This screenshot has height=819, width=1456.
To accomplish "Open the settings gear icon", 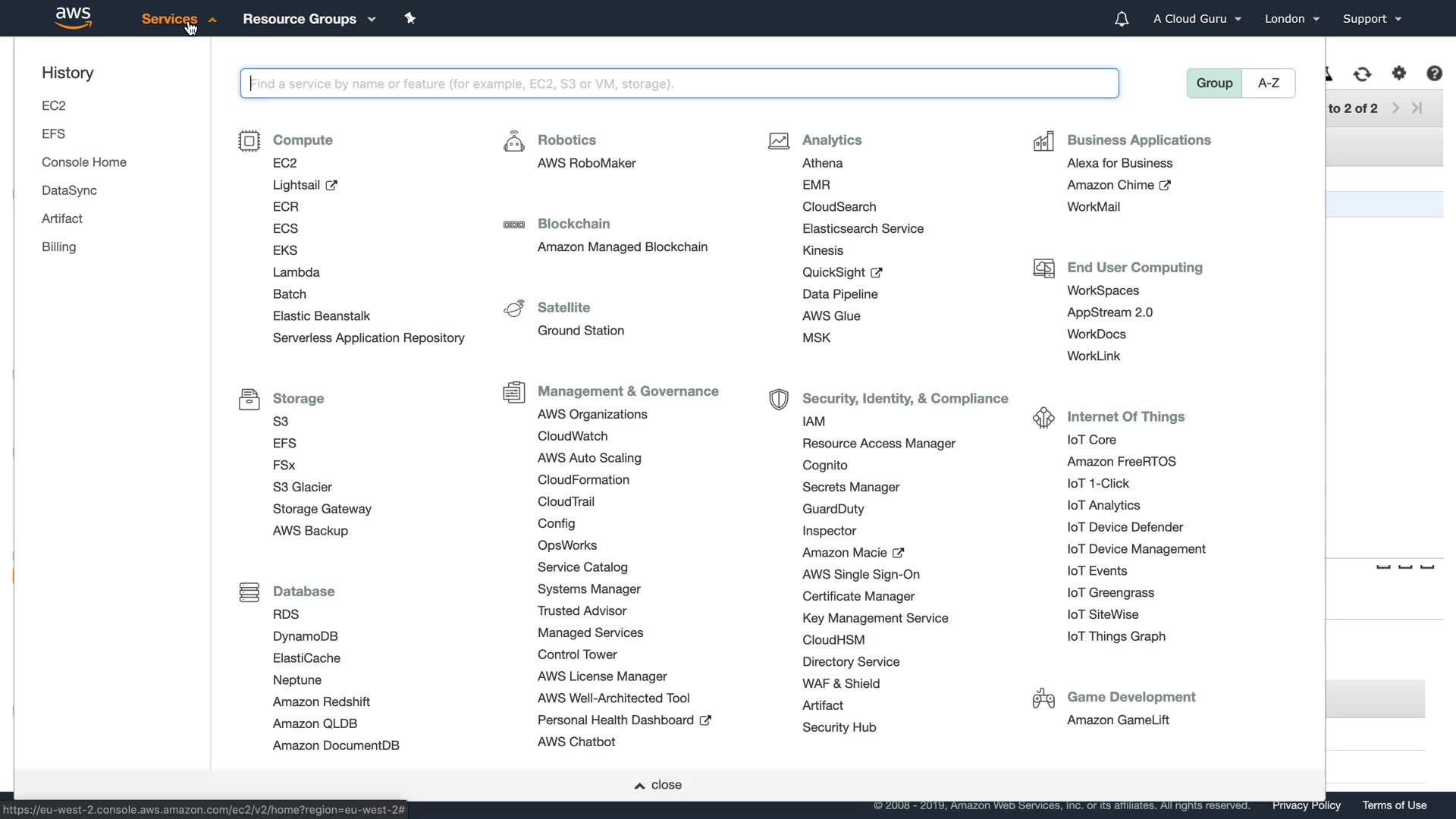I will (x=1399, y=73).
